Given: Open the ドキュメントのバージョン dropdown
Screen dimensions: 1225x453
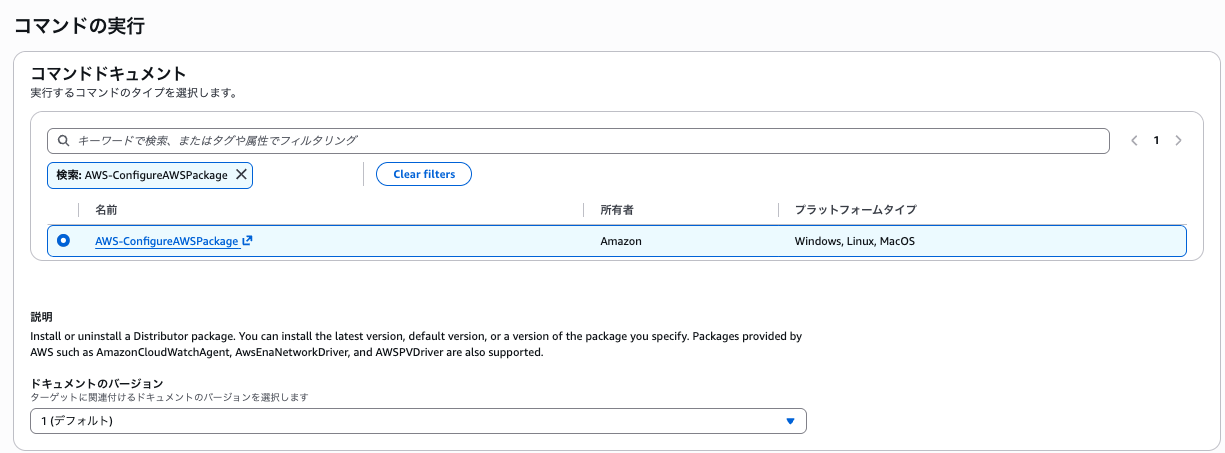Looking at the screenshot, I should point(418,421).
